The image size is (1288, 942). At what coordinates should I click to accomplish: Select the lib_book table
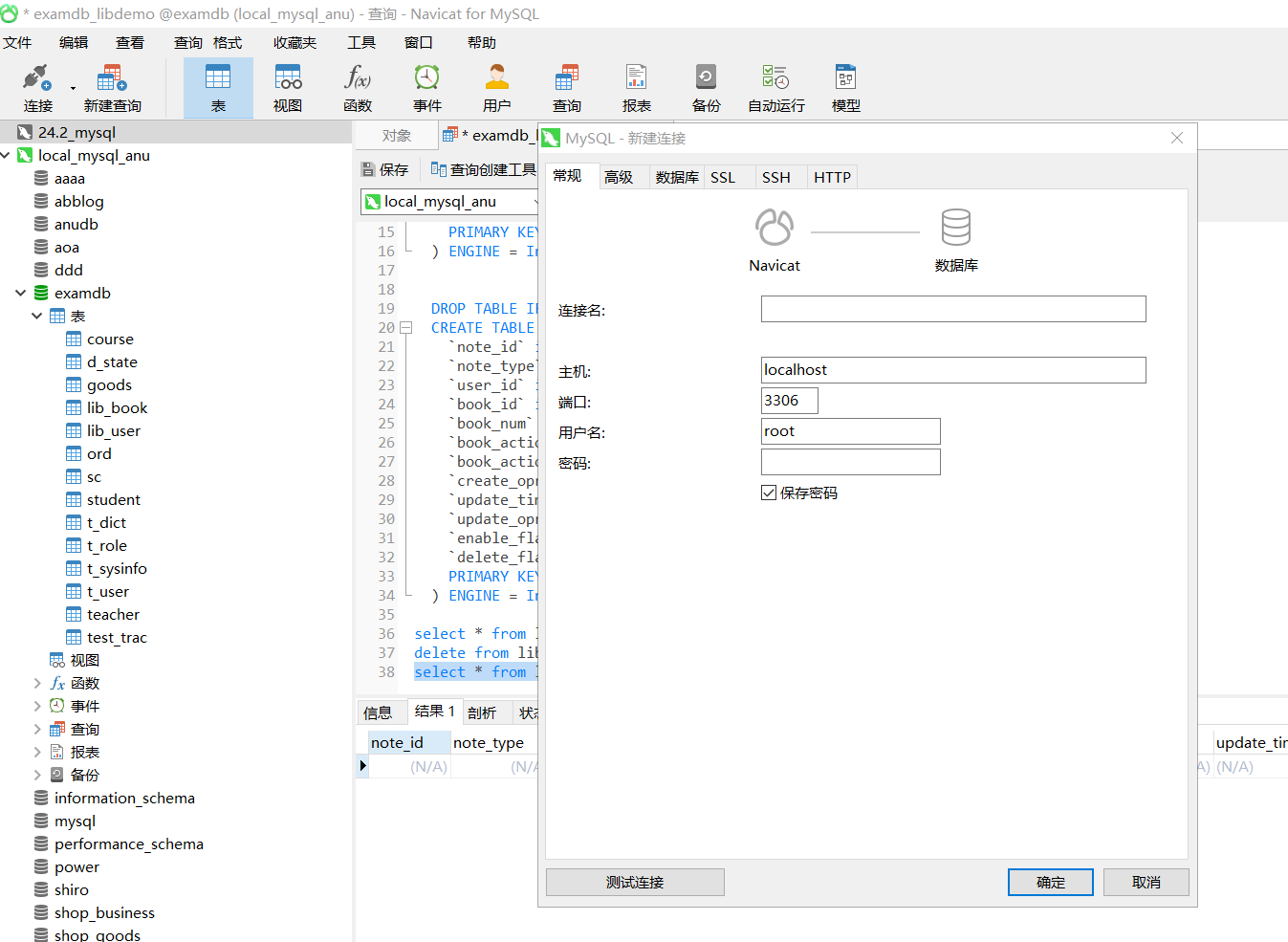coord(117,407)
